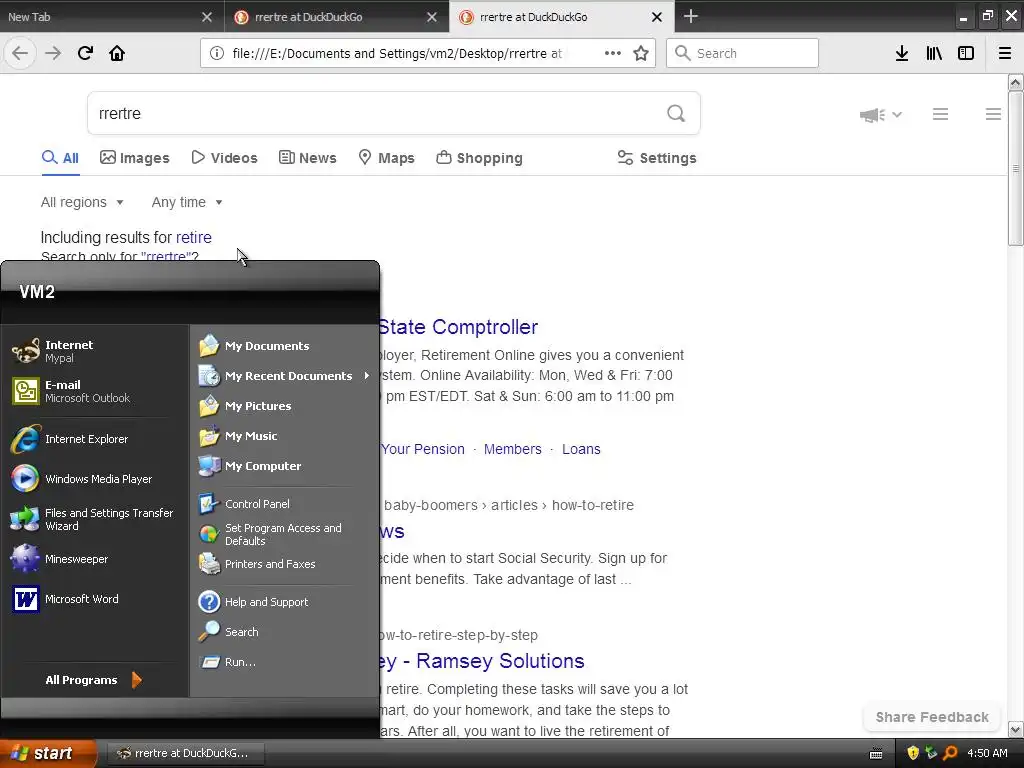Go to the browser home page
This screenshot has width=1024, height=768.
117,54
